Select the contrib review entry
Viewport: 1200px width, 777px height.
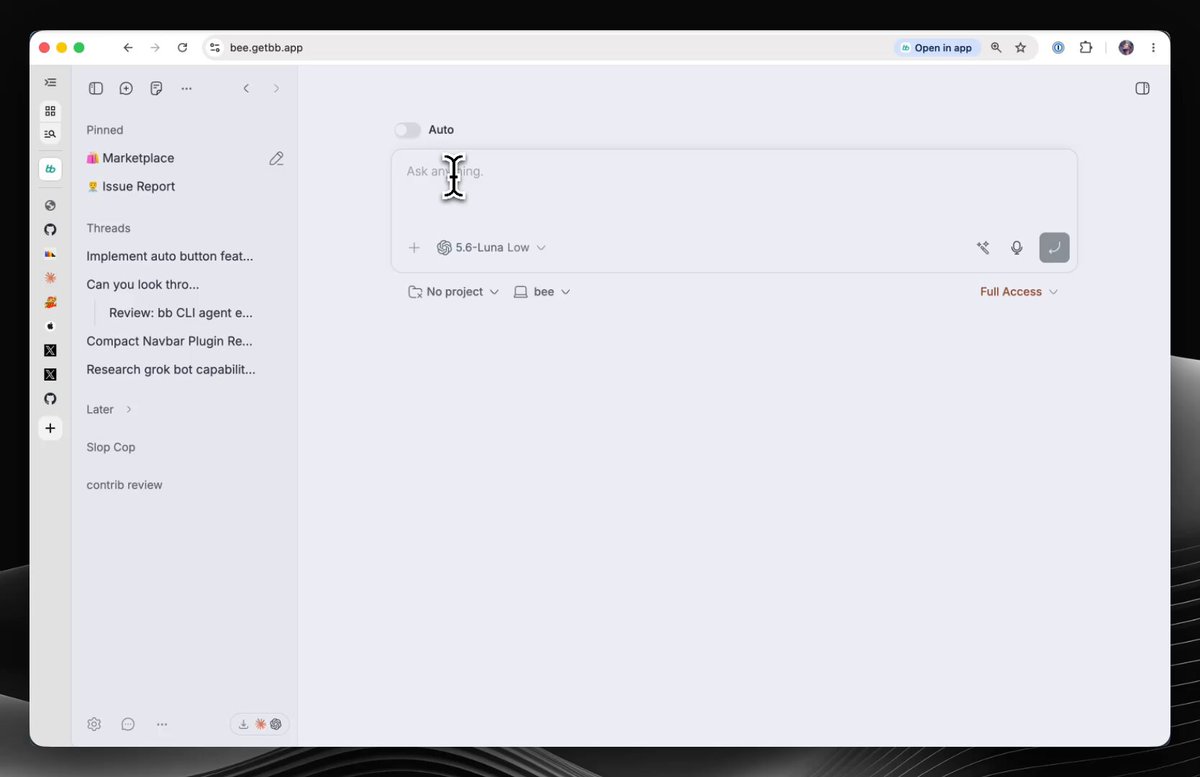pos(124,485)
